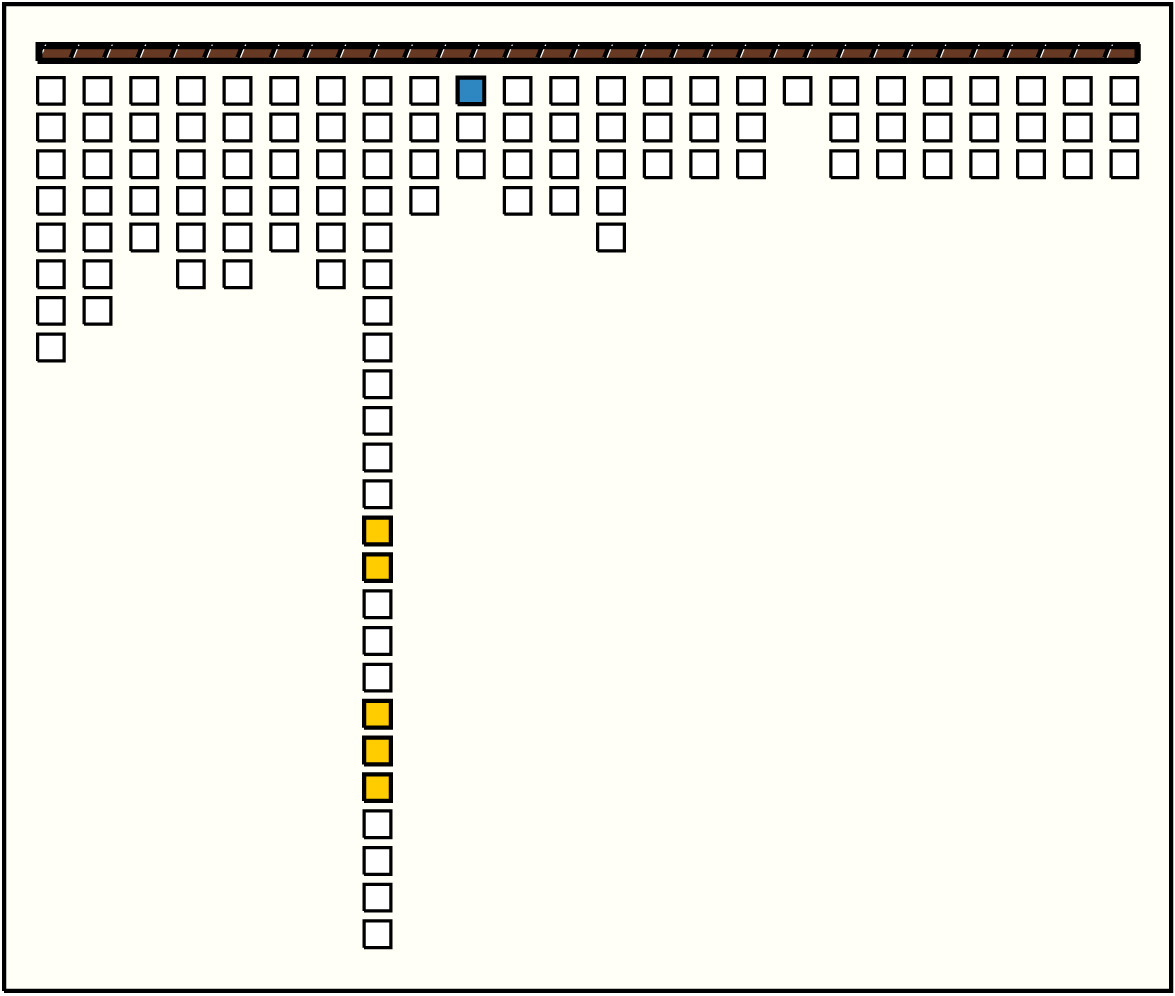Select middle white square between the yellow groups
This screenshot has height=996, width=1175.
pos(377,641)
